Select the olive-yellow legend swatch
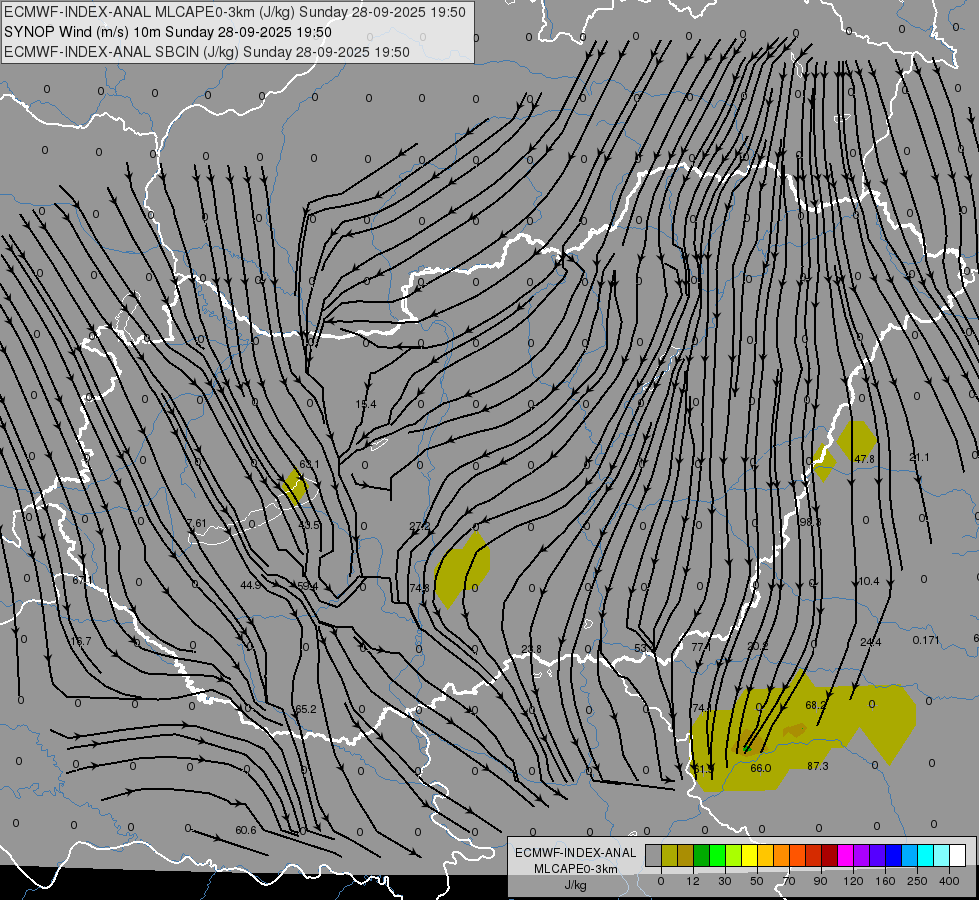 point(669,855)
